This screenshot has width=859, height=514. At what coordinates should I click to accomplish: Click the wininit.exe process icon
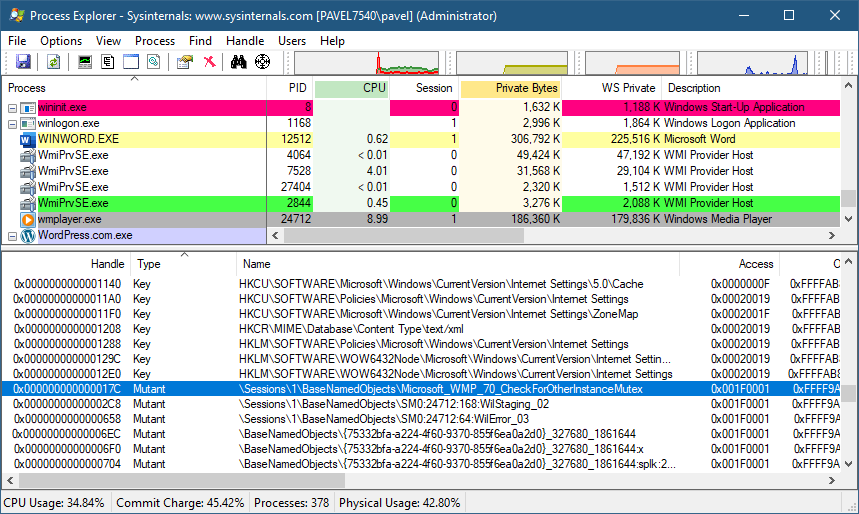pyautogui.click(x=27, y=108)
